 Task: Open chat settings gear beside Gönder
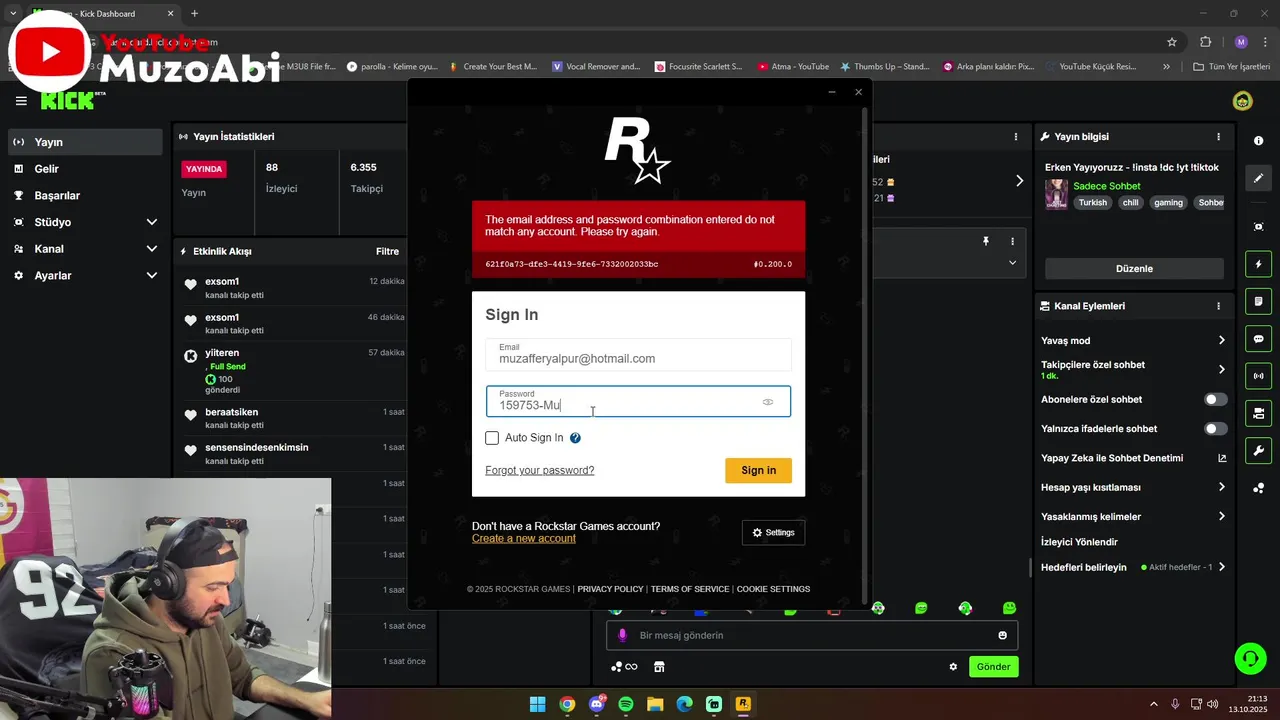[x=953, y=667]
